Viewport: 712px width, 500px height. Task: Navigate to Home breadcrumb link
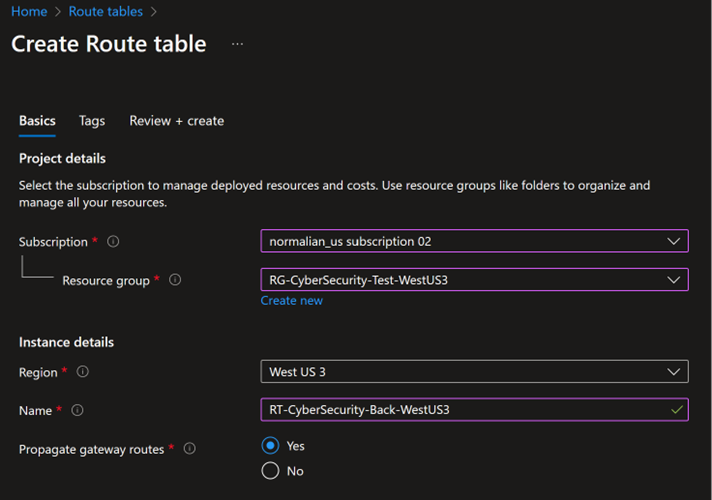[x=28, y=12]
